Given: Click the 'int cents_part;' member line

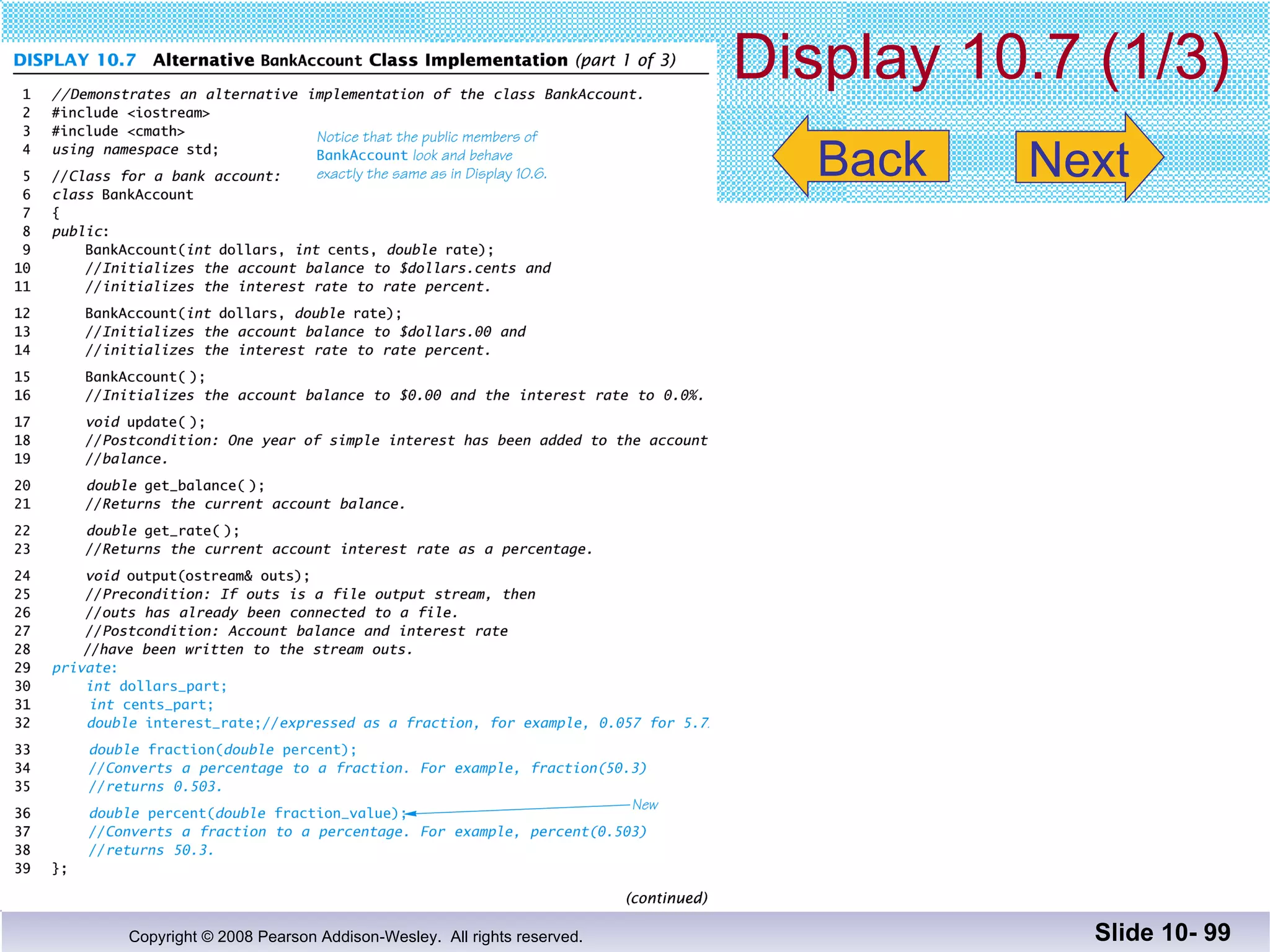Looking at the screenshot, I should (x=152, y=705).
